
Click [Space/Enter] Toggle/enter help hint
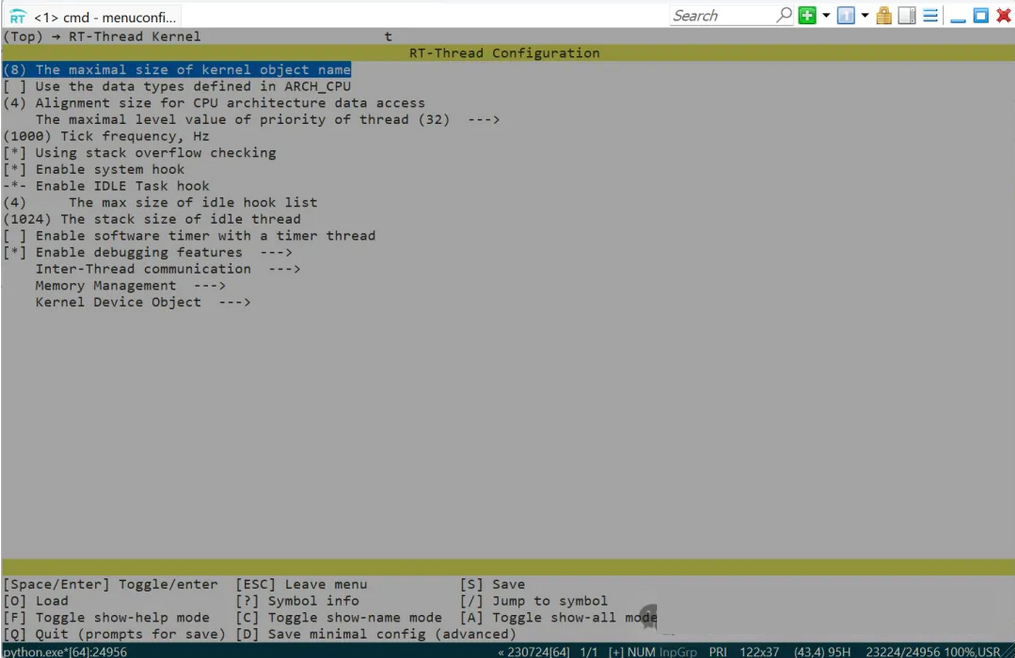click(x=111, y=584)
